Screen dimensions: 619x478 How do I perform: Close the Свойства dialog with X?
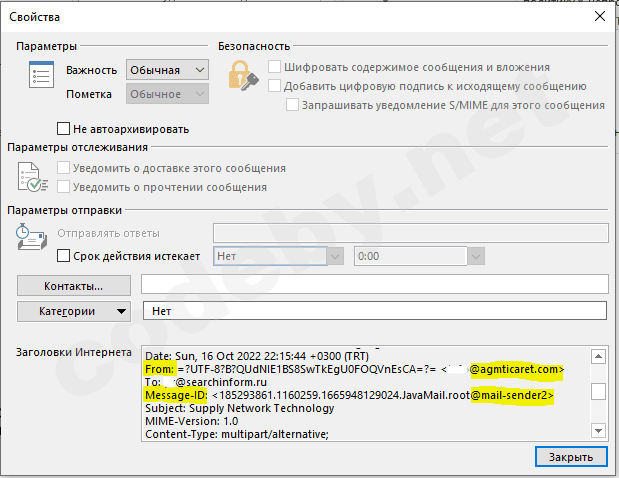coord(600,16)
